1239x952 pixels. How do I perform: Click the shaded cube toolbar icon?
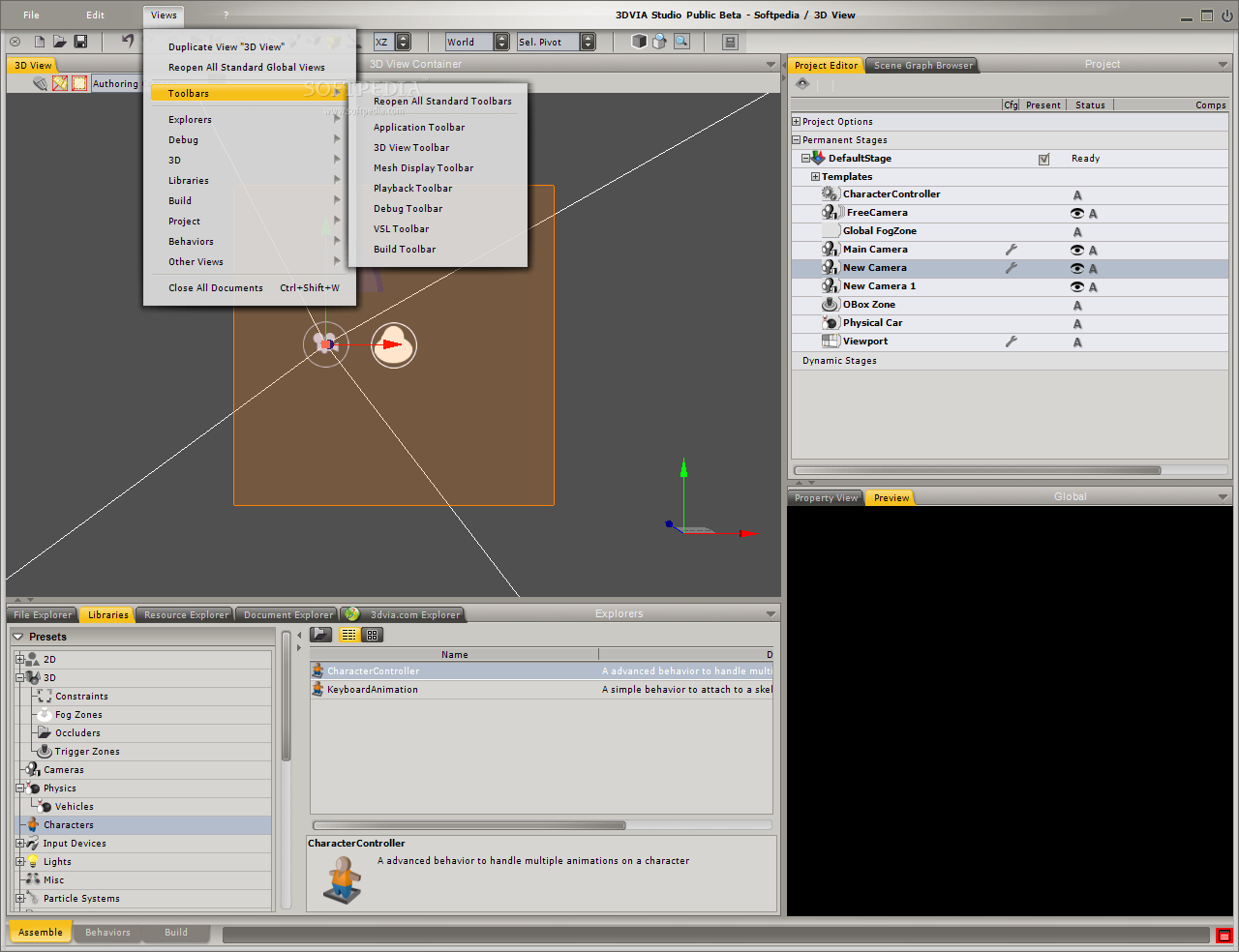[x=639, y=42]
